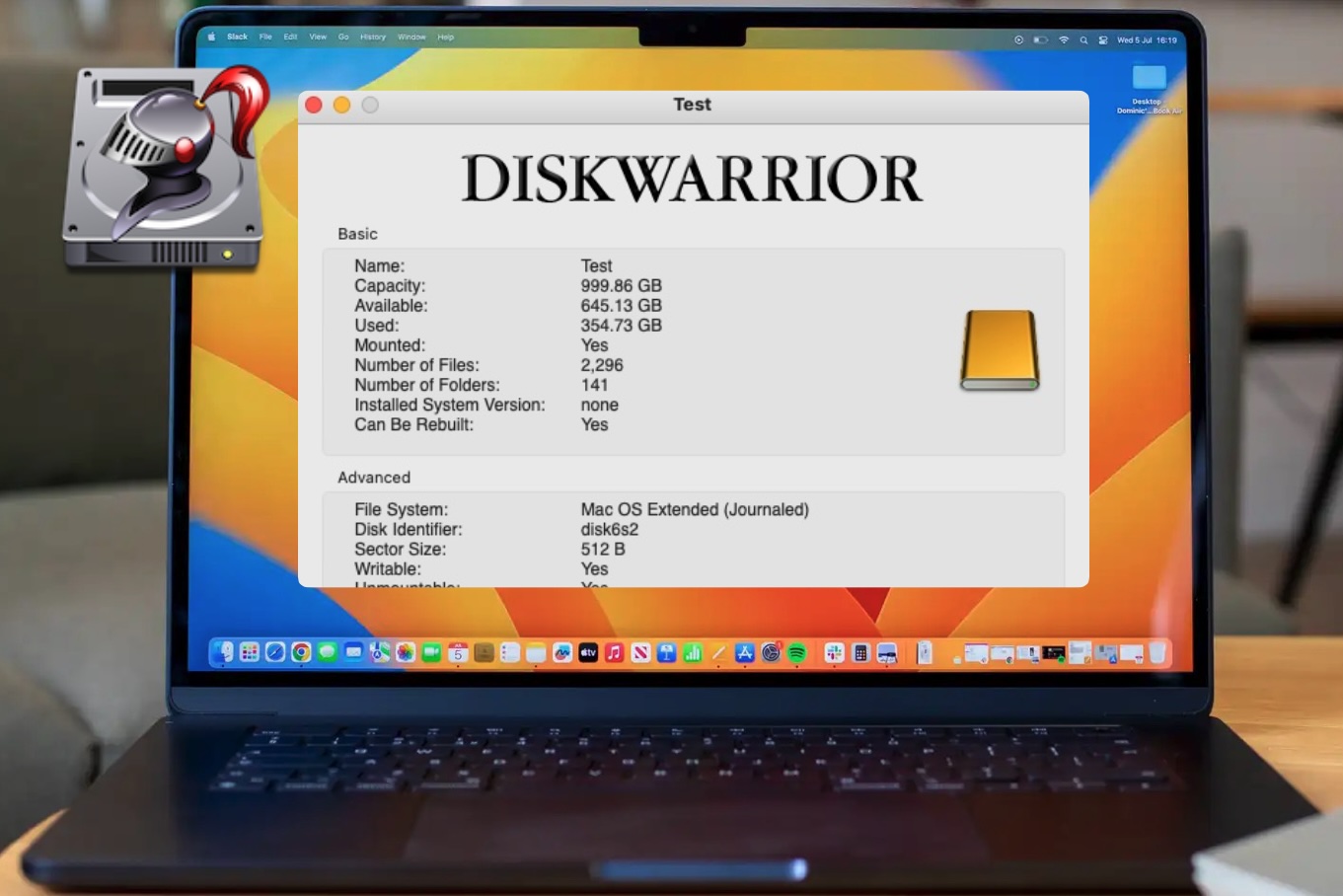
Task: Launch Safari from the Dock
Action: click(275, 652)
